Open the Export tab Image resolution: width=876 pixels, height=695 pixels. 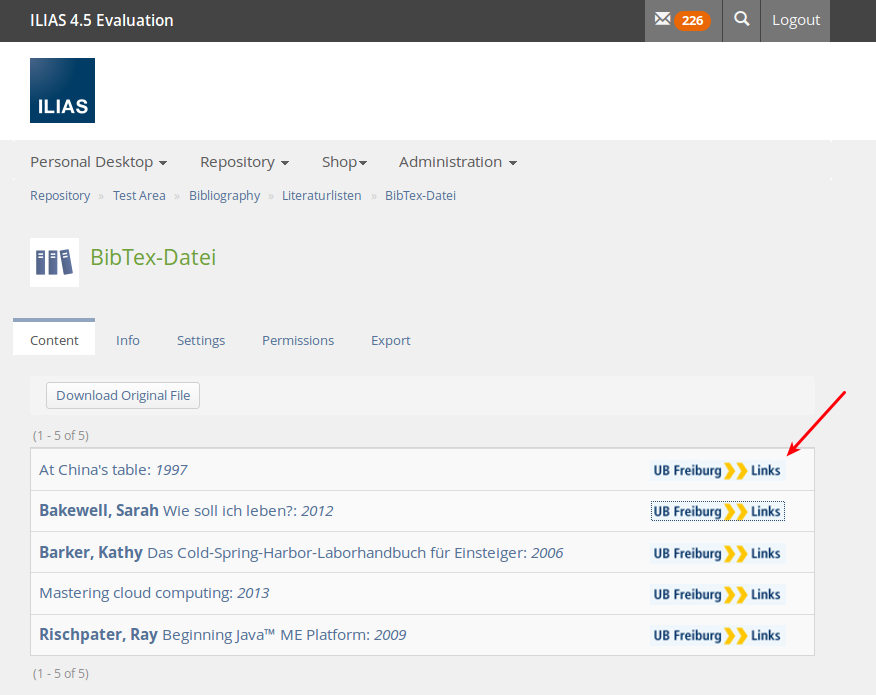391,340
